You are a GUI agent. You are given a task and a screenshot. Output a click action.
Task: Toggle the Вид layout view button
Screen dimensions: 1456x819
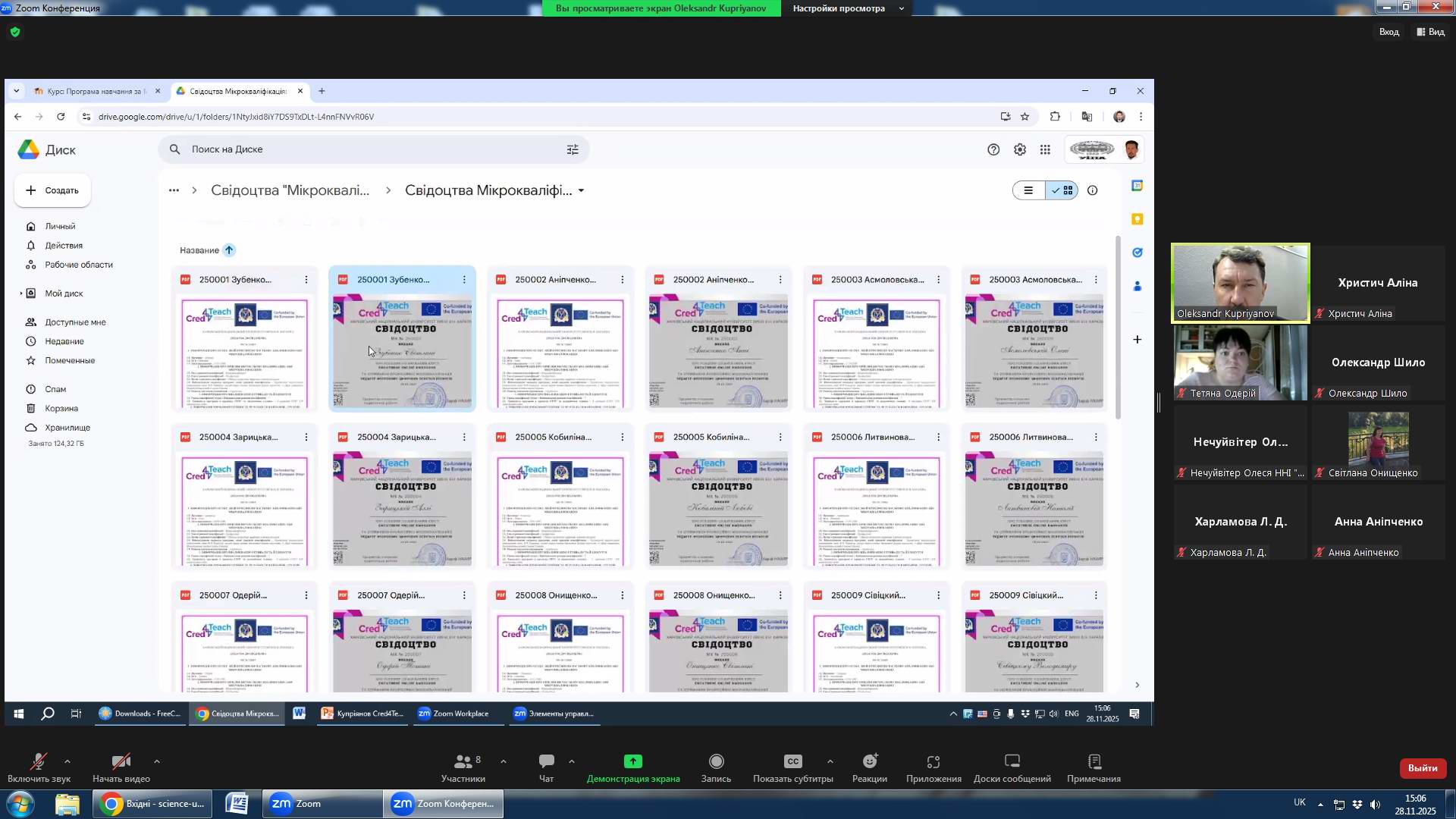click(x=1431, y=32)
